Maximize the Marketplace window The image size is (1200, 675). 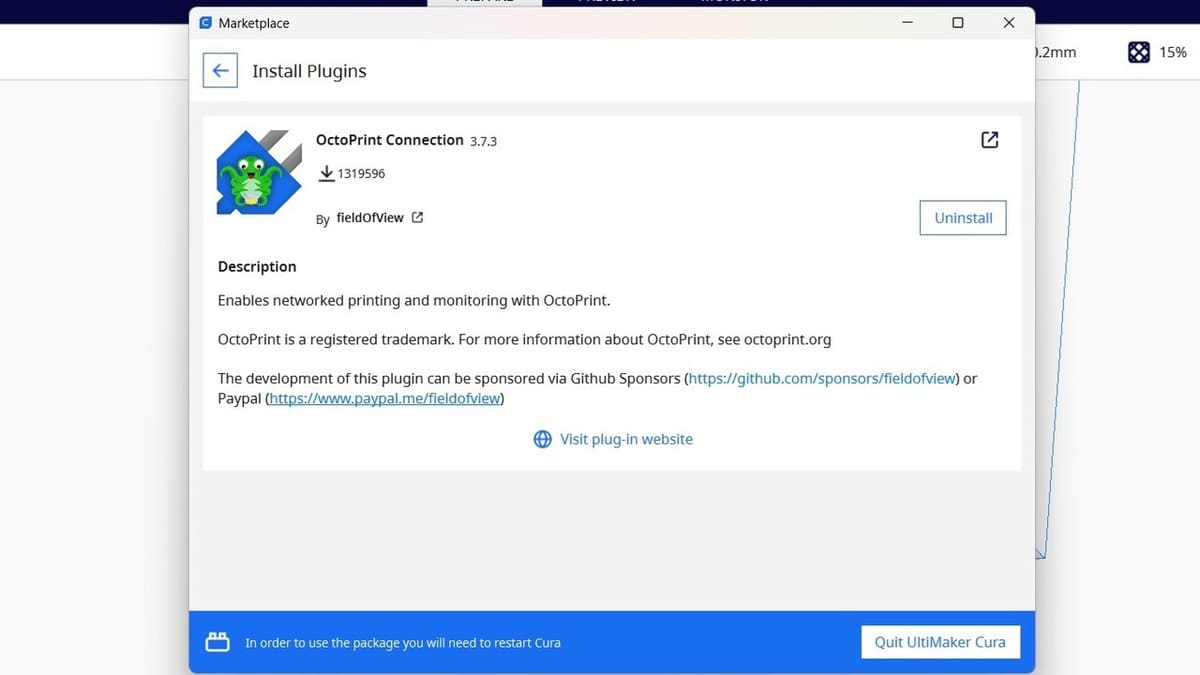click(x=957, y=23)
